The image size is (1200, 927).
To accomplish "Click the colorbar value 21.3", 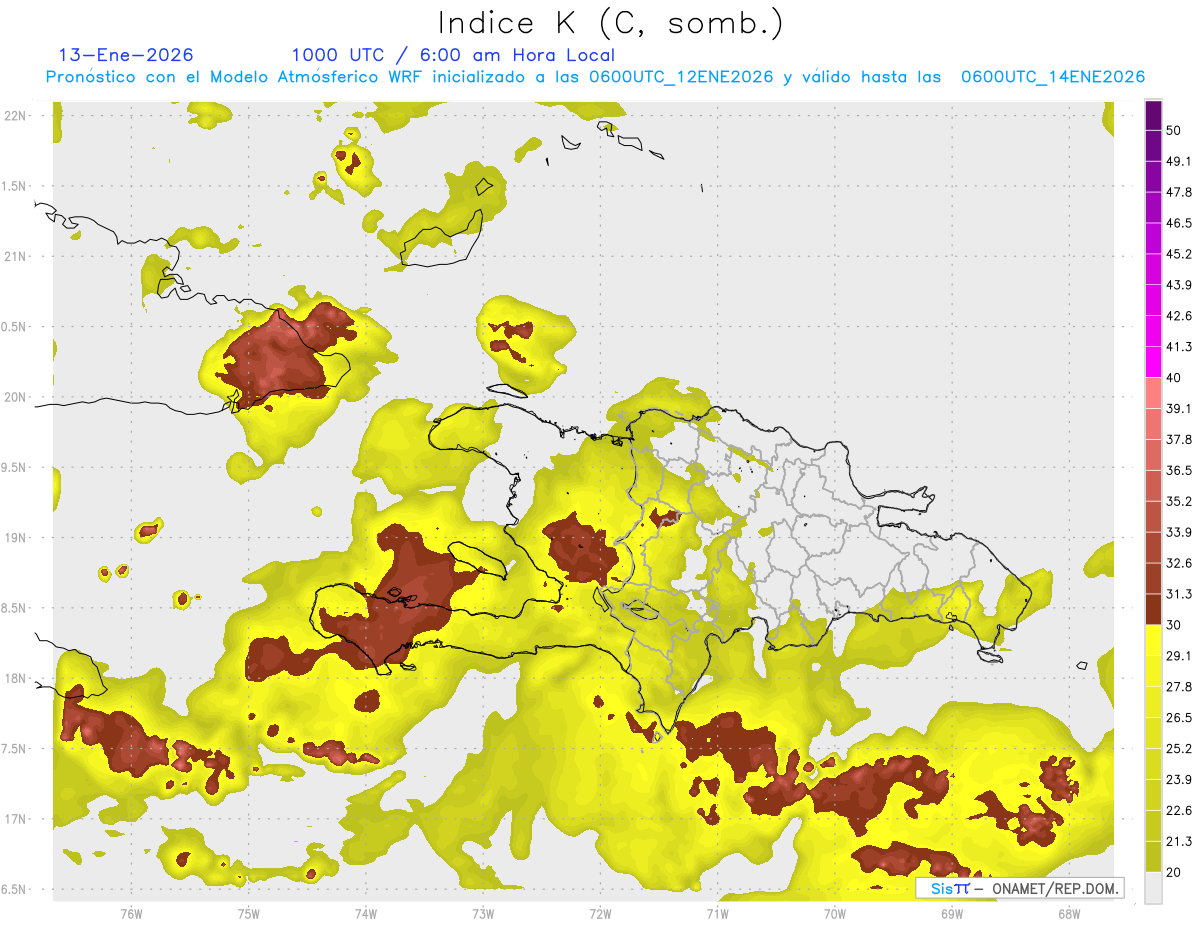I will click(1179, 842).
